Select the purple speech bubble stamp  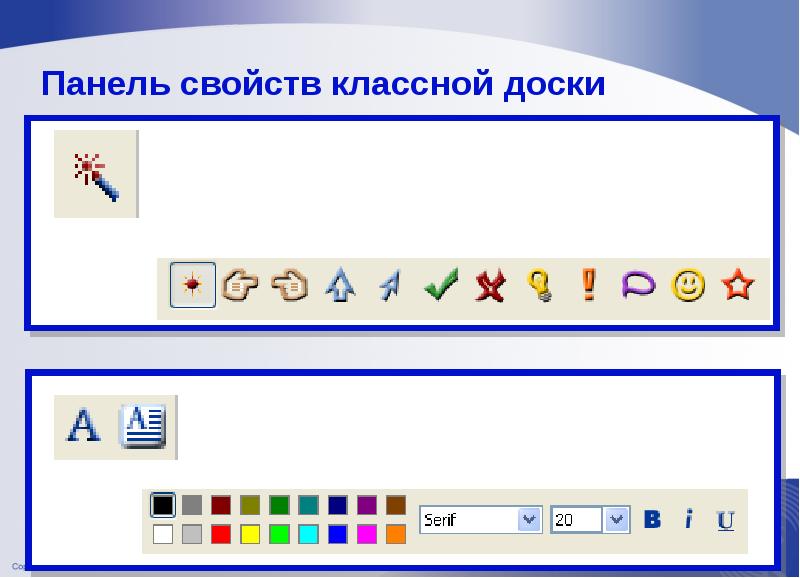(638, 286)
